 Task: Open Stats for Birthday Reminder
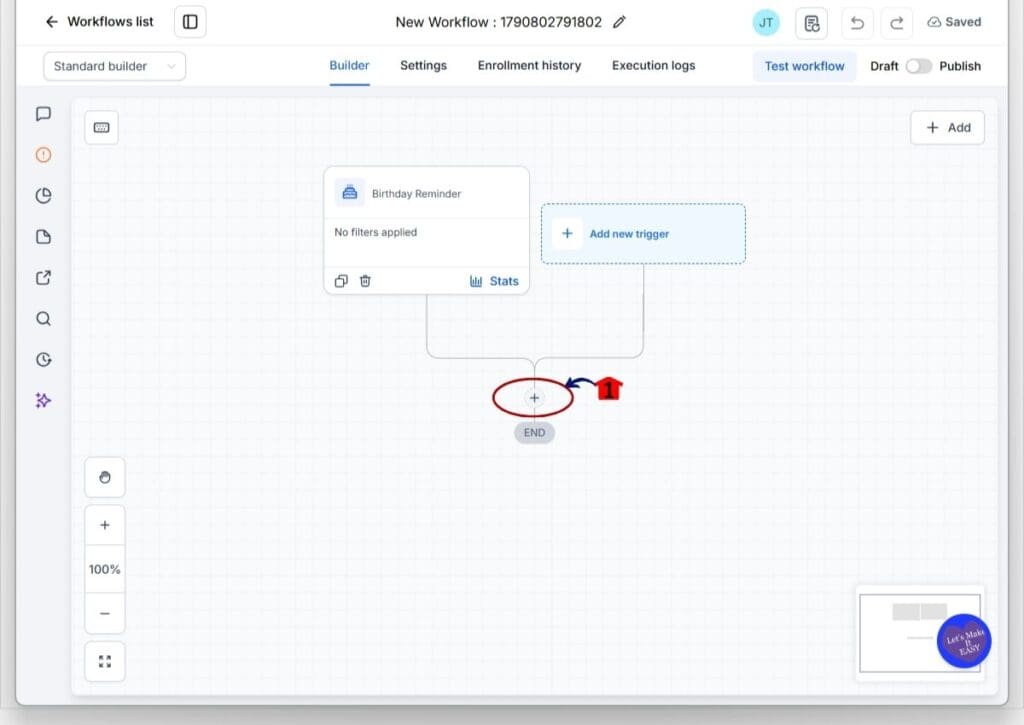(x=494, y=281)
